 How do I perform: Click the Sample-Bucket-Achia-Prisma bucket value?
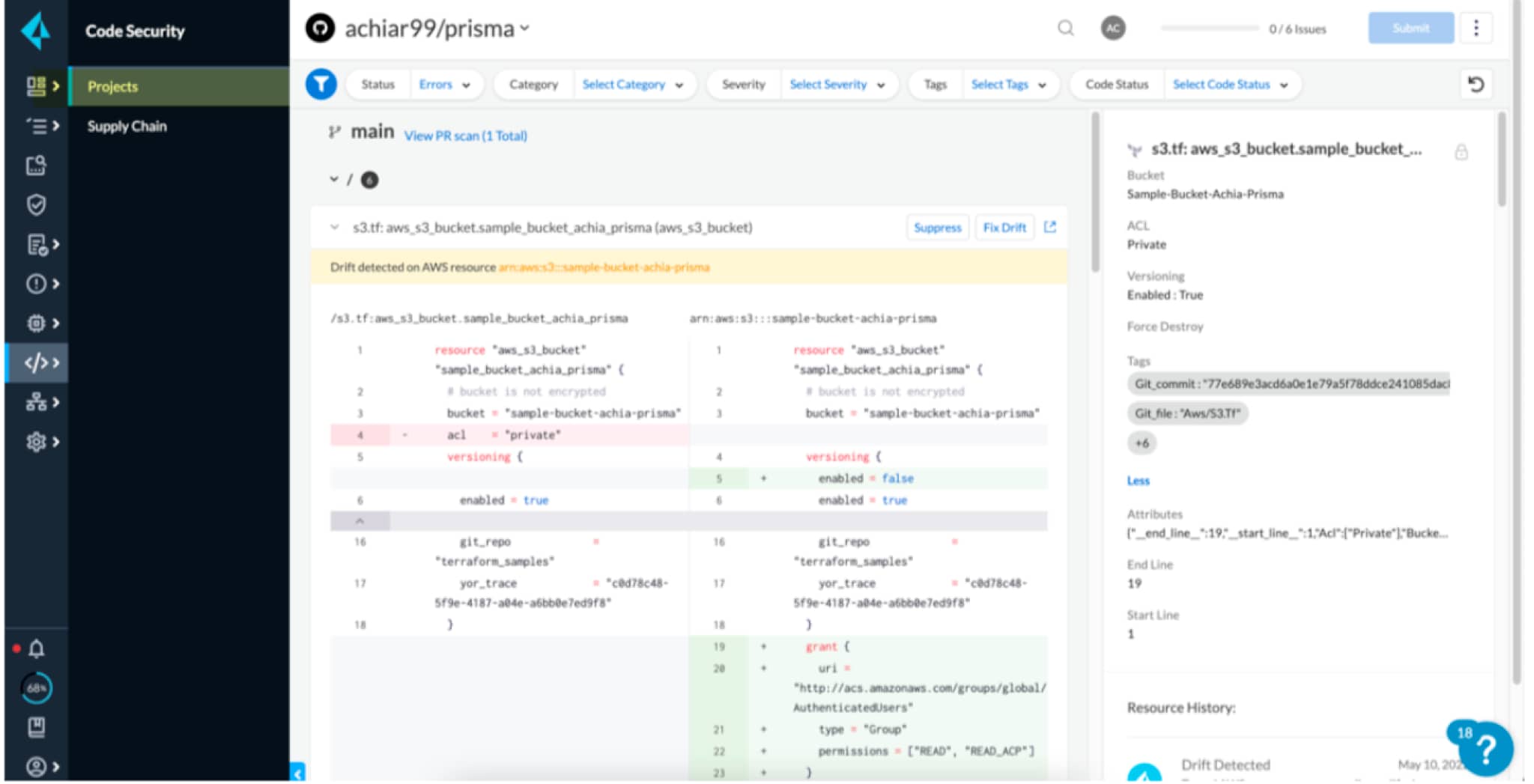(1205, 194)
